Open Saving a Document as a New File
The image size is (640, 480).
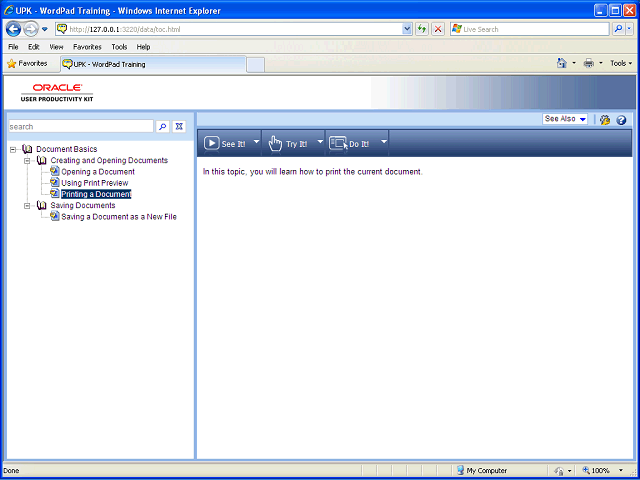[119, 217]
